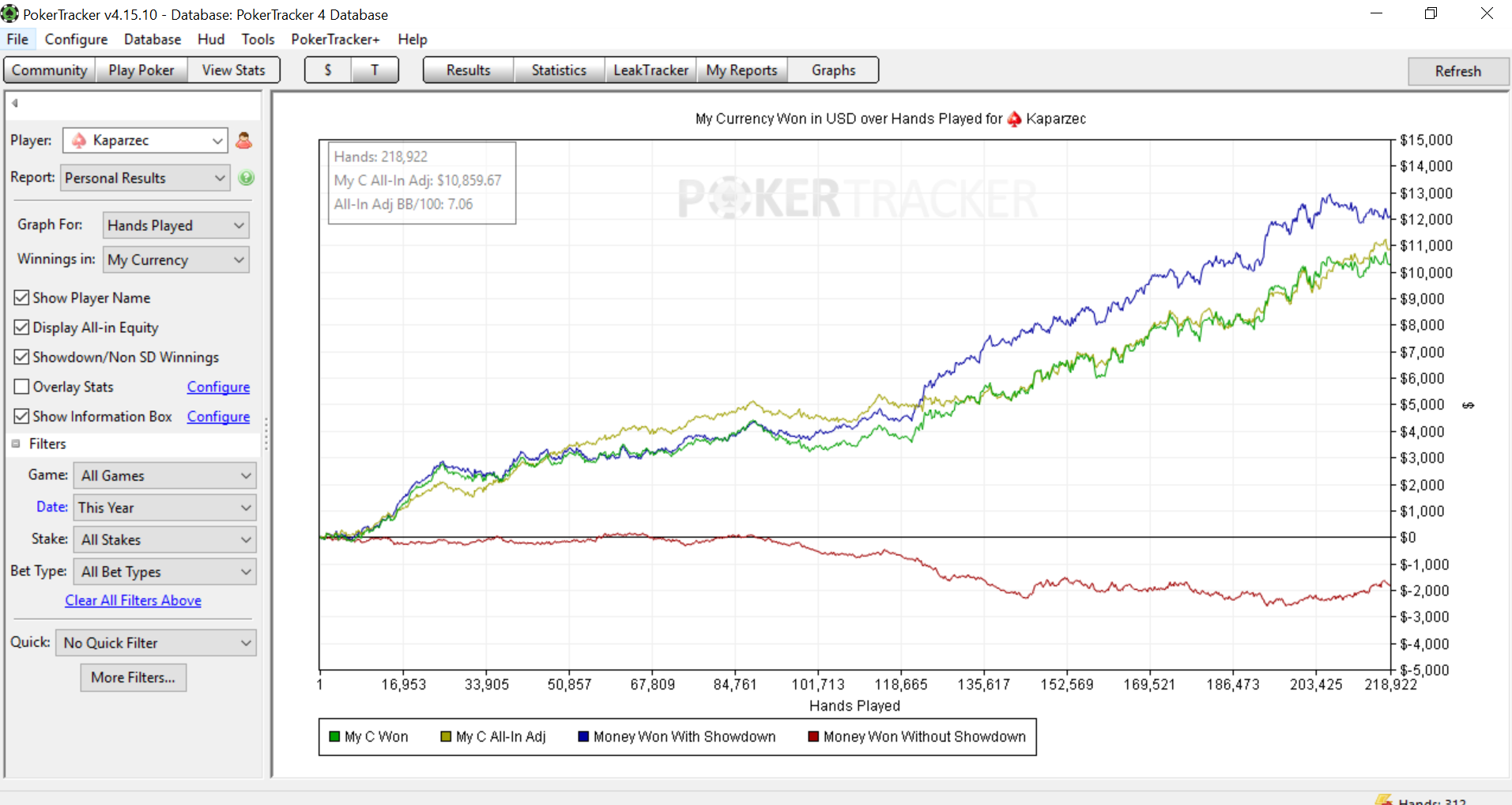Switch to tournaments with the T button

click(375, 70)
